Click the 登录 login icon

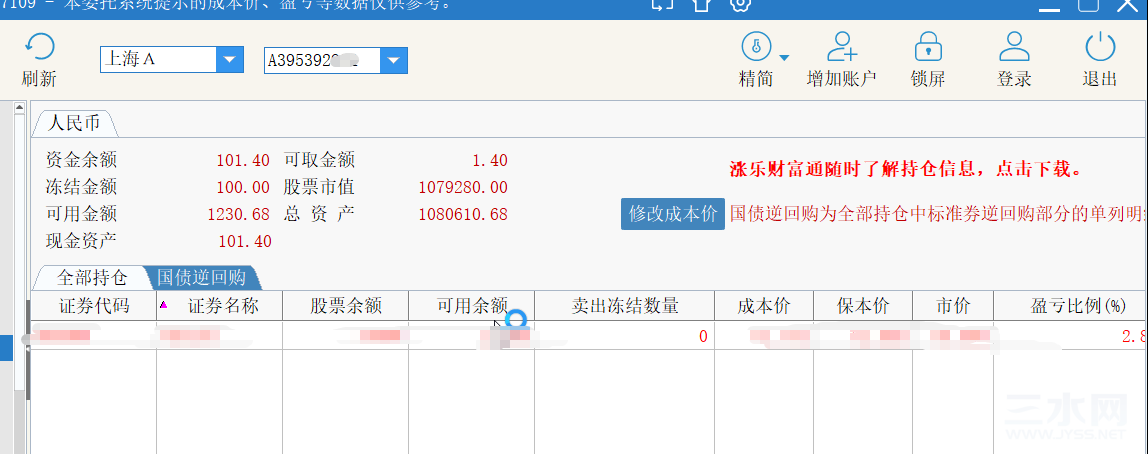click(1014, 47)
